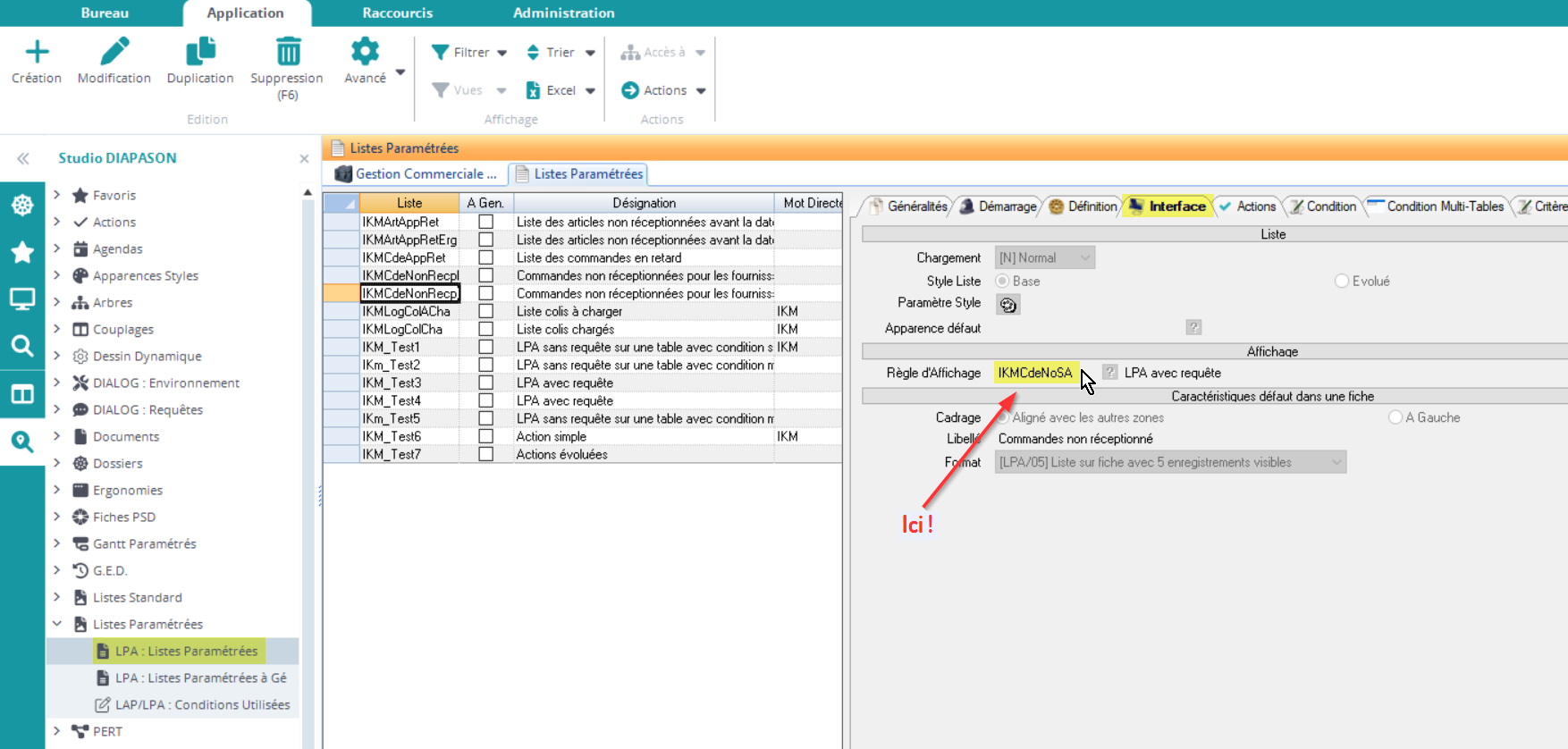Open the Chargement dropdown
Image resolution: width=1568 pixels, height=749 pixels.
click(1044, 257)
